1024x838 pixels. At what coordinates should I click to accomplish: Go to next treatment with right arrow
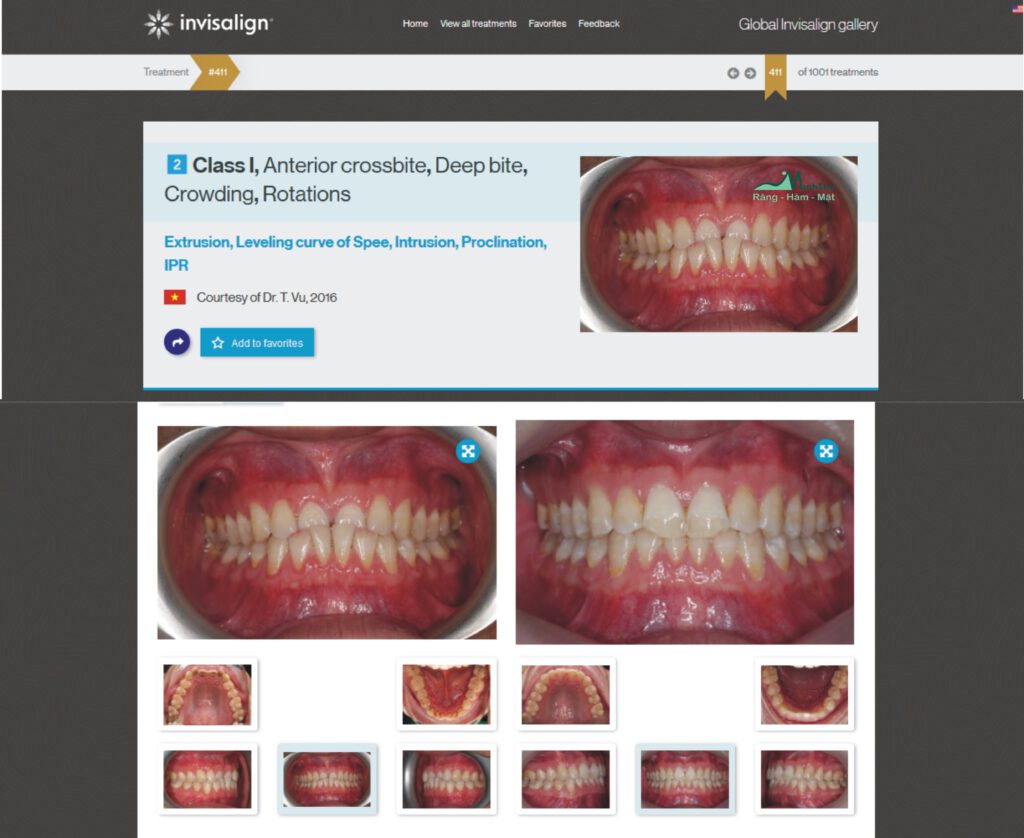point(750,73)
